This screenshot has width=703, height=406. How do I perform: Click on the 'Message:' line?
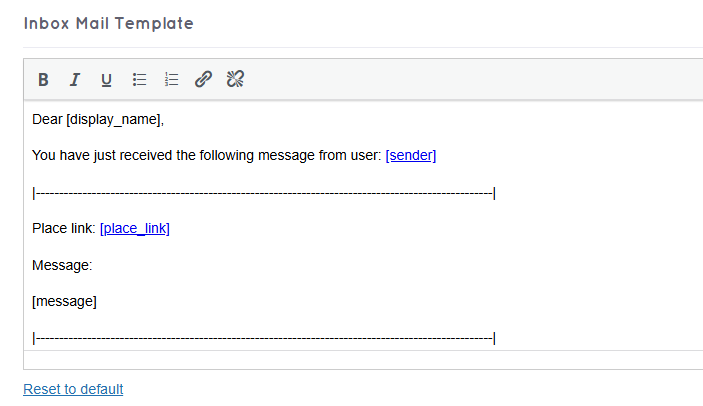tap(62, 265)
